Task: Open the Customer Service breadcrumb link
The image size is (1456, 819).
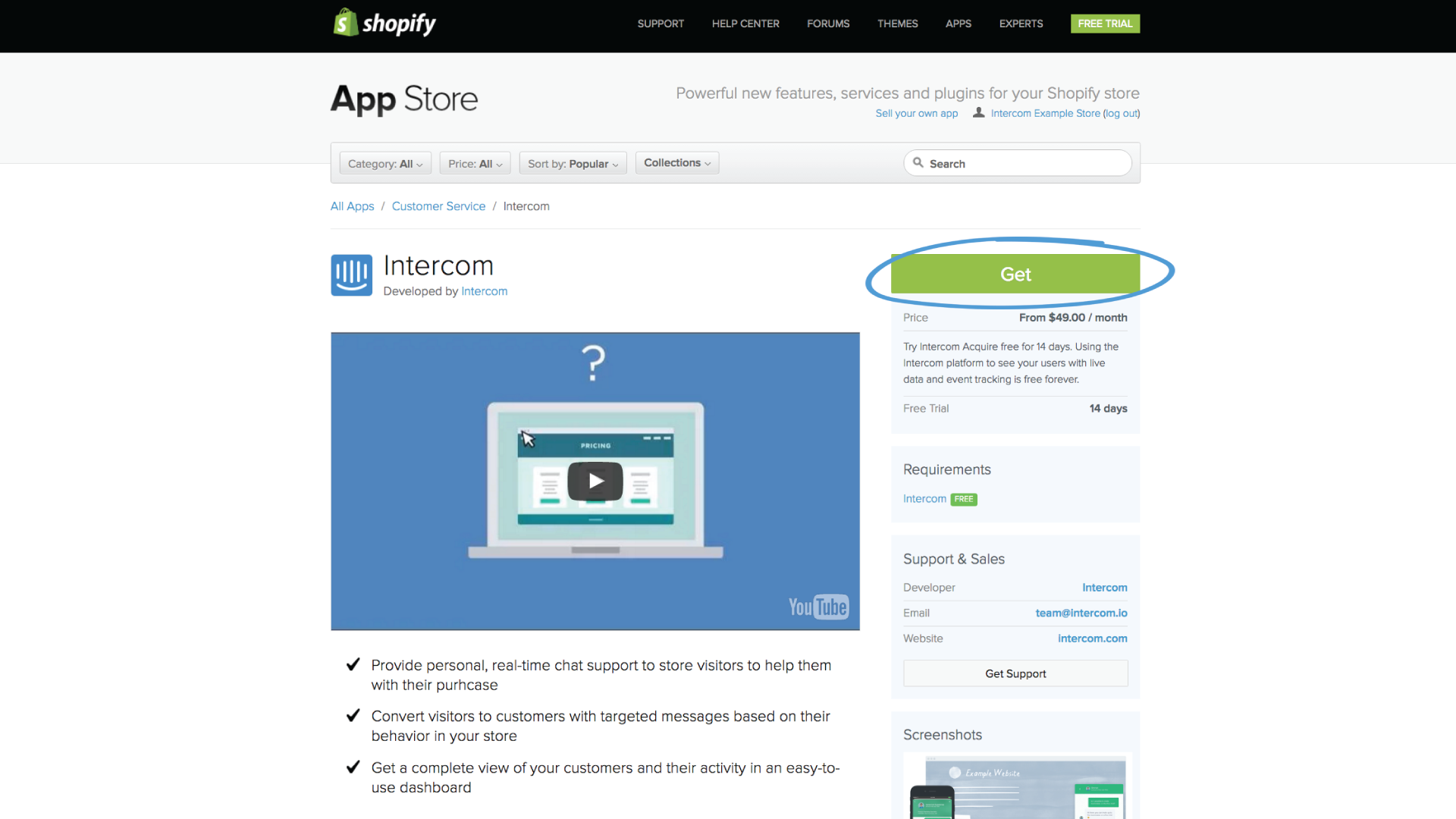Action: [438, 206]
